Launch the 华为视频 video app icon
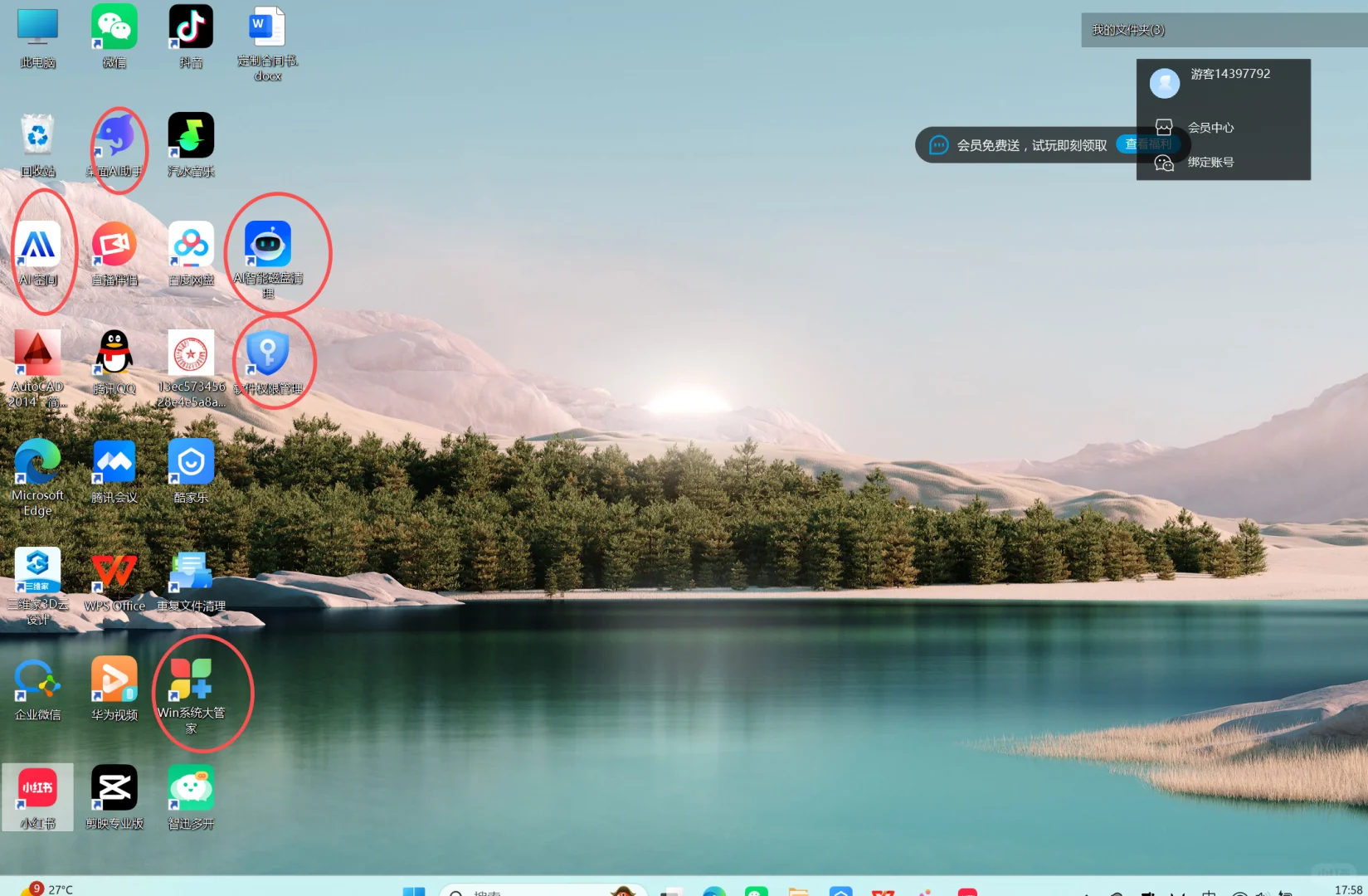This screenshot has height=896, width=1368. [x=114, y=689]
